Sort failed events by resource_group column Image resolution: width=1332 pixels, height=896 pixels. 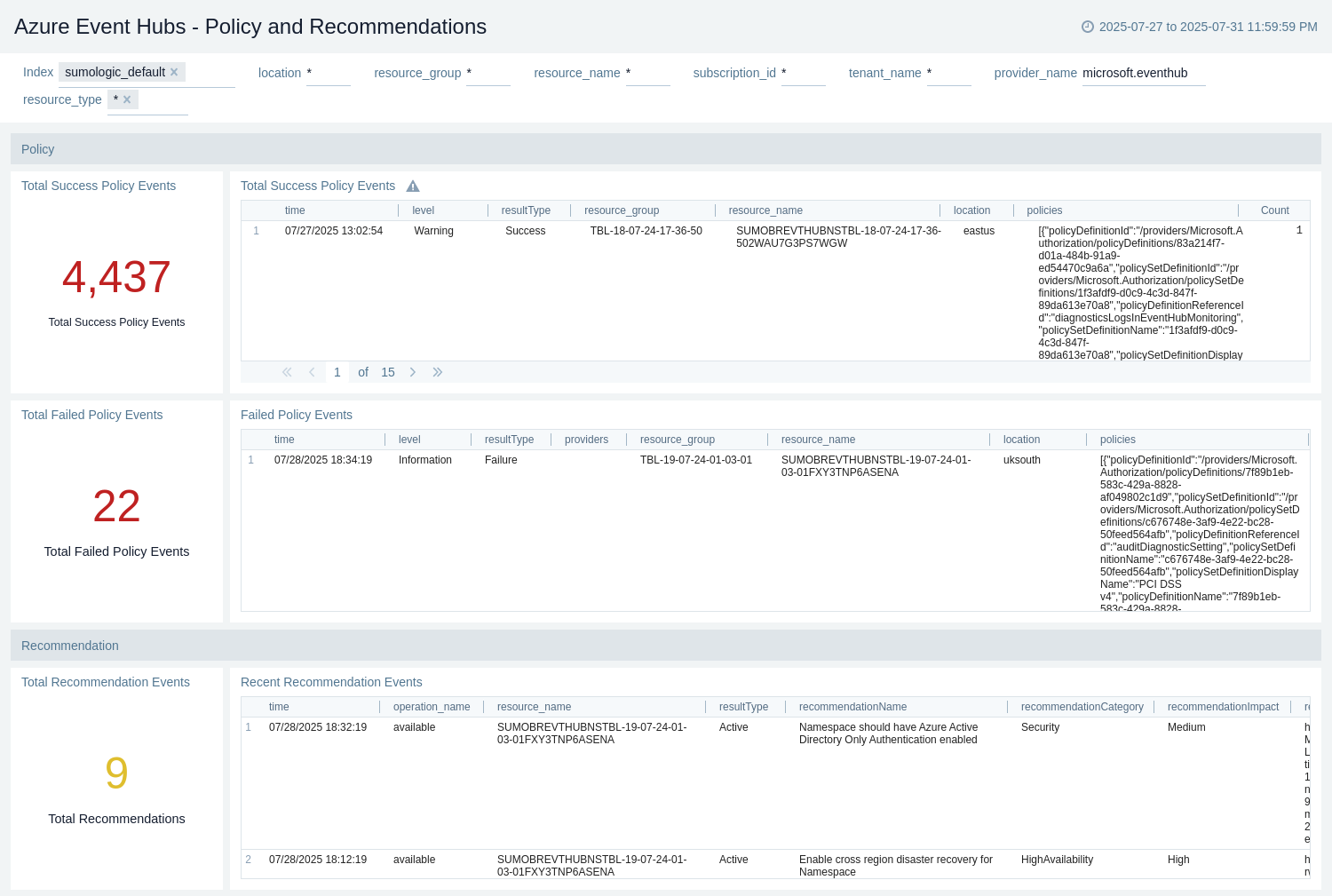coord(677,440)
